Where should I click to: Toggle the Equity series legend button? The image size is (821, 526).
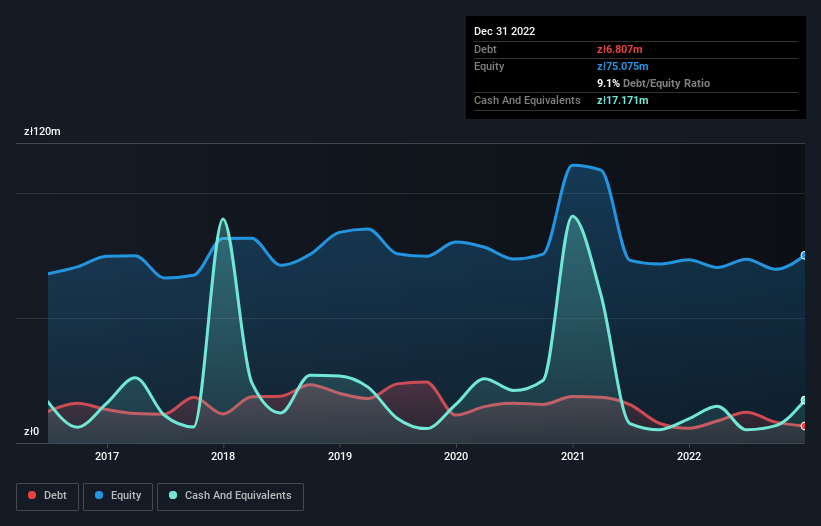pyautogui.click(x=118, y=496)
